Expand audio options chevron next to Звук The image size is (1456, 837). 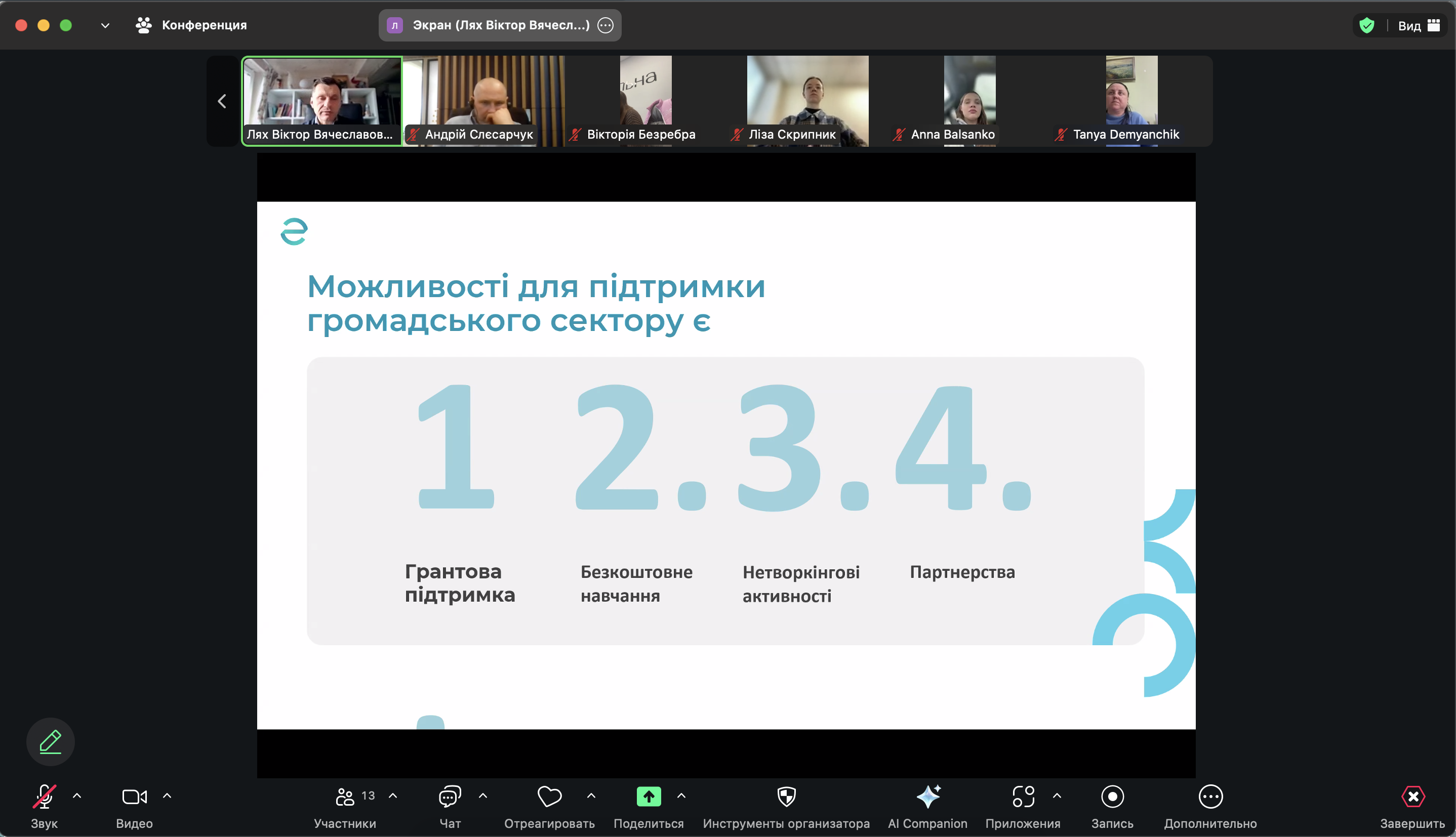pos(77,795)
